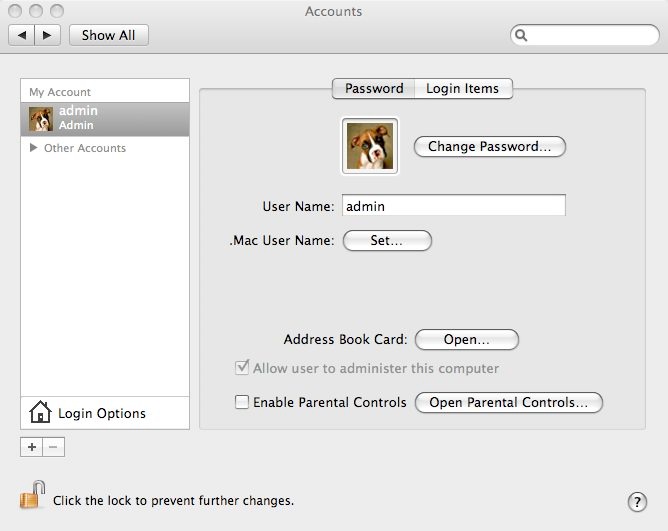The image size is (668, 531).
Task: Switch to the Login Items tab
Action: click(x=463, y=88)
